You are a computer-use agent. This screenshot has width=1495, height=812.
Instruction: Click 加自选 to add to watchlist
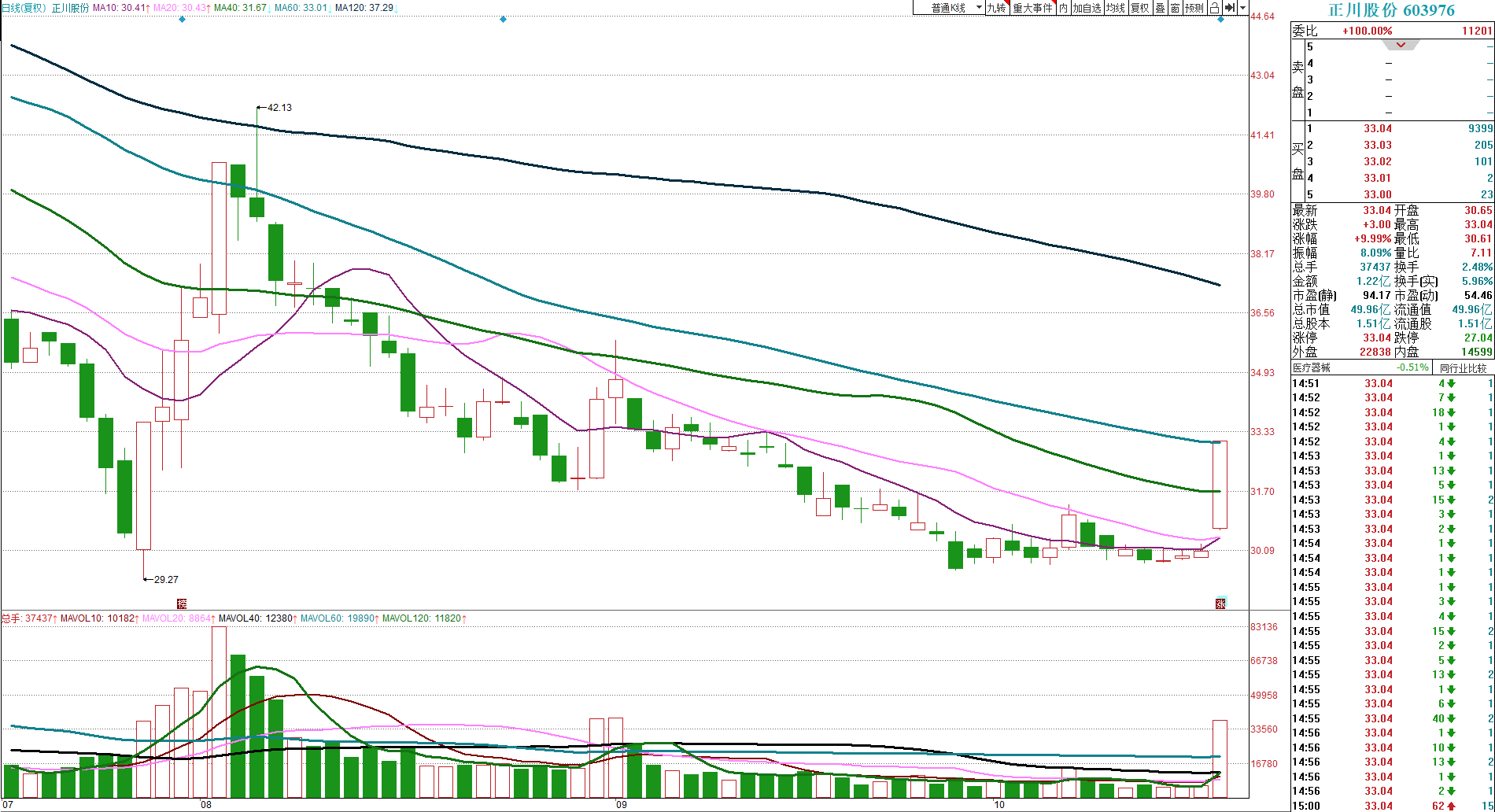coord(1087,8)
